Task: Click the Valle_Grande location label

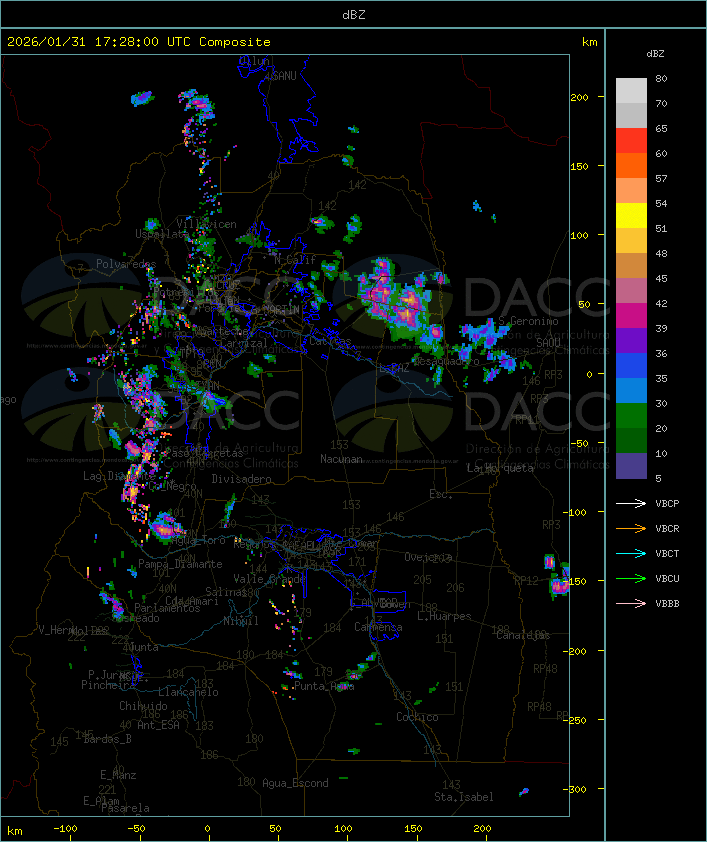Action: coord(269,579)
